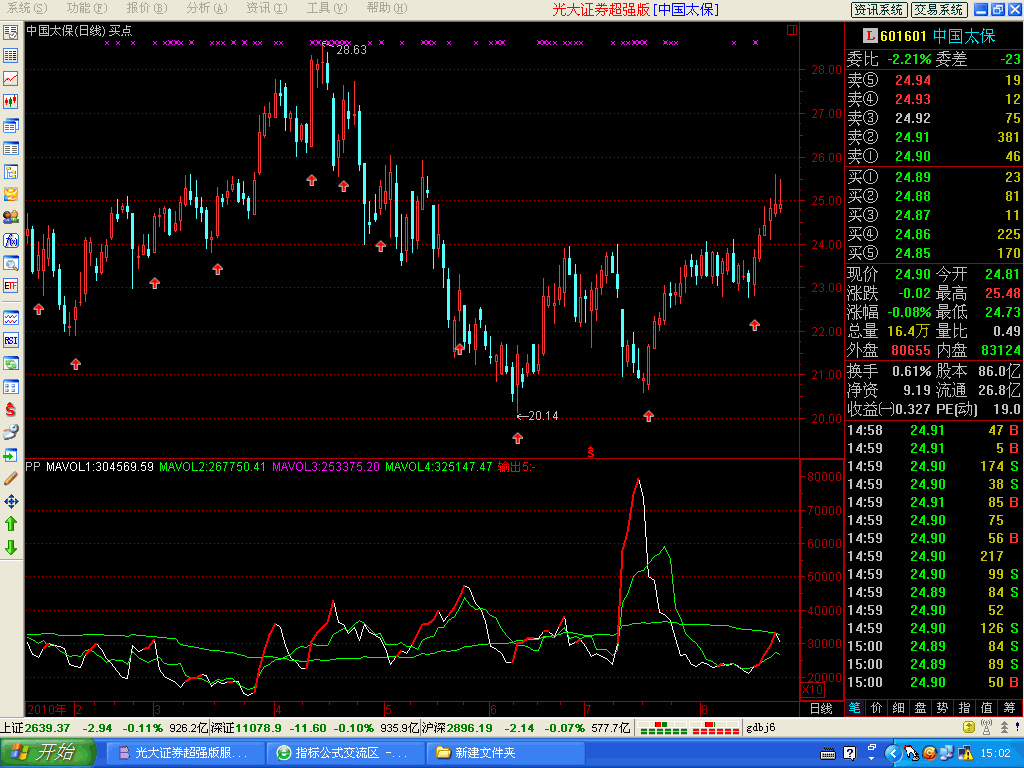Open the RSI indicator tool
The image size is (1024, 768).
coord(11,340)
